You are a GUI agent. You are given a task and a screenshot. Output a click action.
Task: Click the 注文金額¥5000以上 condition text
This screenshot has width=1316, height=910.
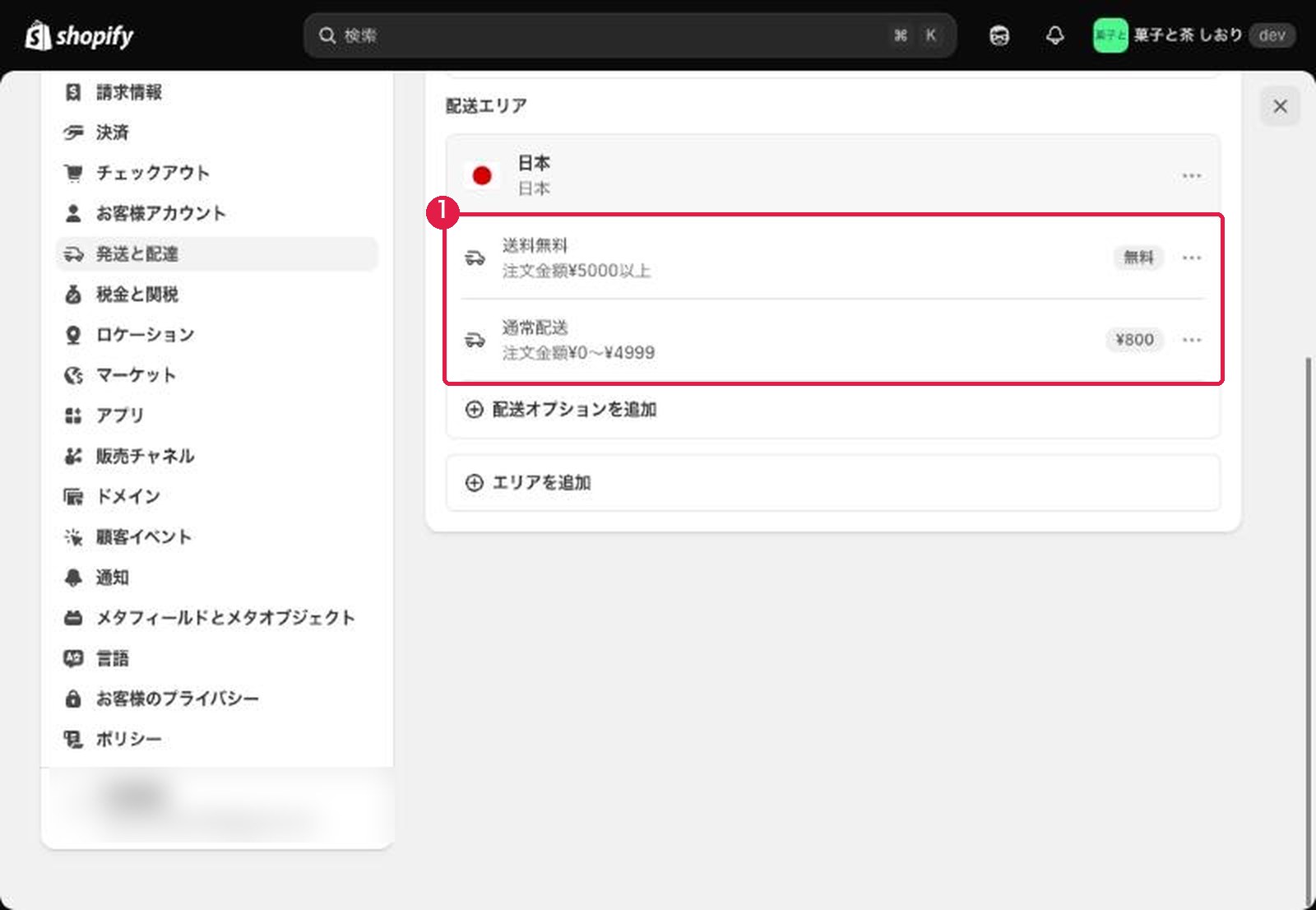click(576, 271)
